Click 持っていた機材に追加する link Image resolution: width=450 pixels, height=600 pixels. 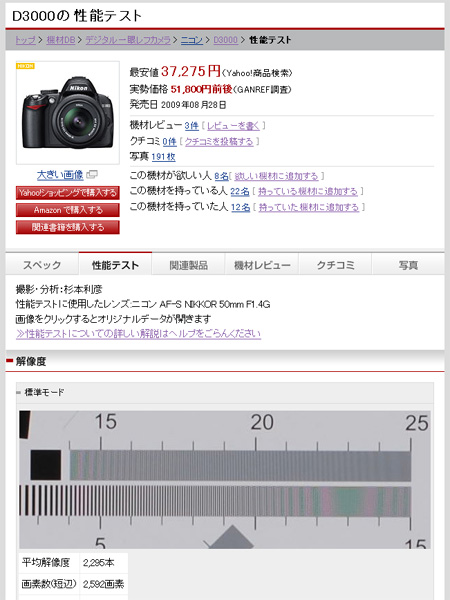(309, 207)
